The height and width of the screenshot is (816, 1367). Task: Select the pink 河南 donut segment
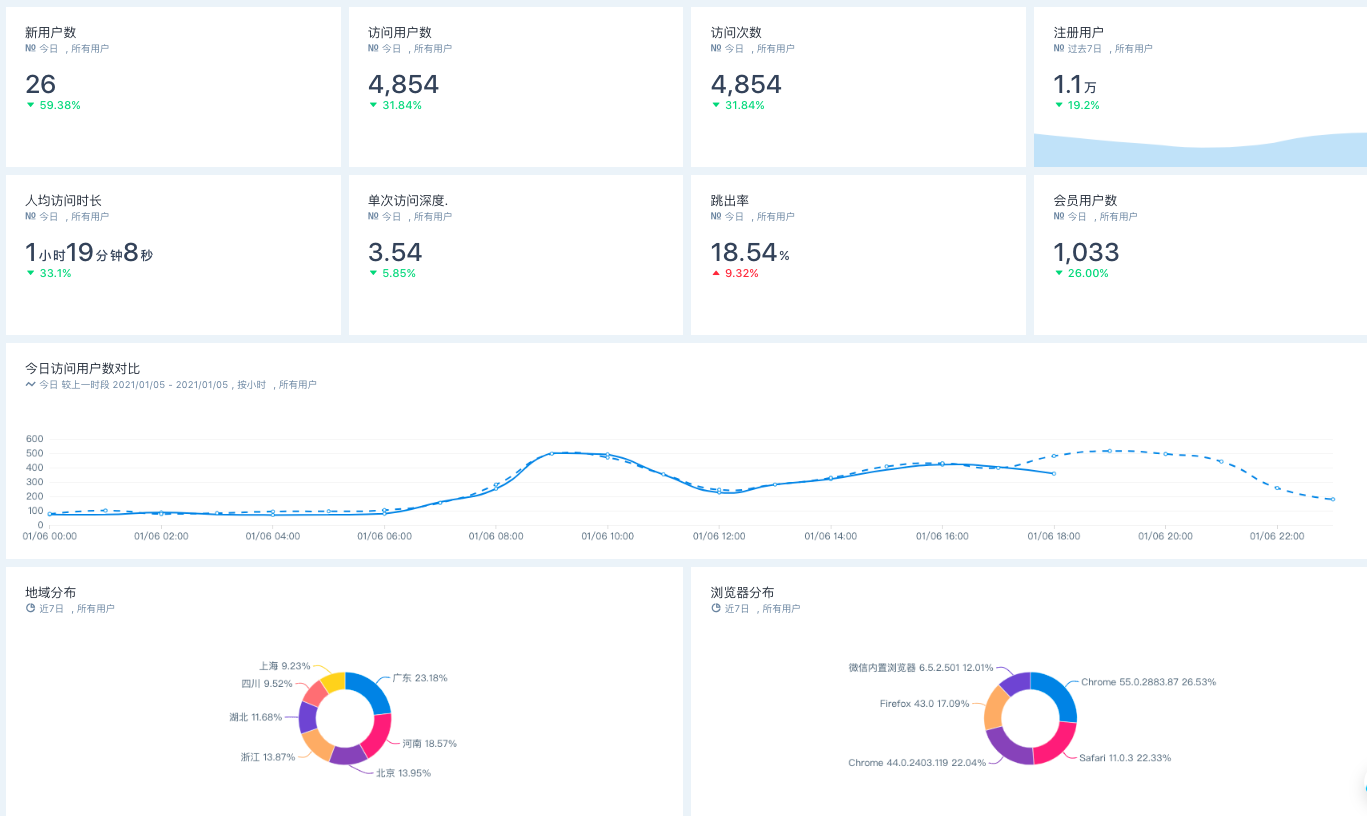(379, 735)
